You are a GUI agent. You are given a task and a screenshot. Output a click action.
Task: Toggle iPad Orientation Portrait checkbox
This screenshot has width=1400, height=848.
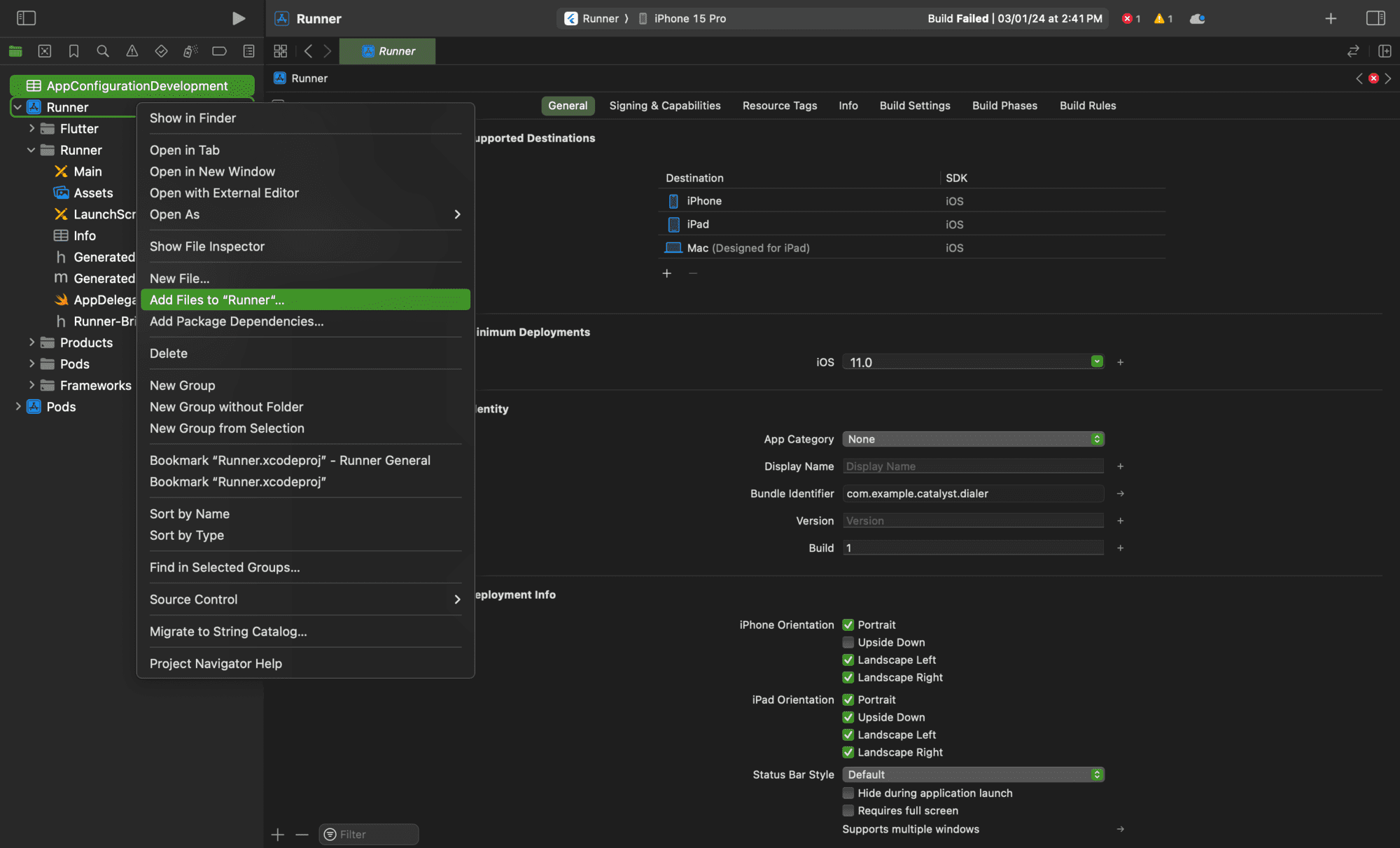(848, 700)
